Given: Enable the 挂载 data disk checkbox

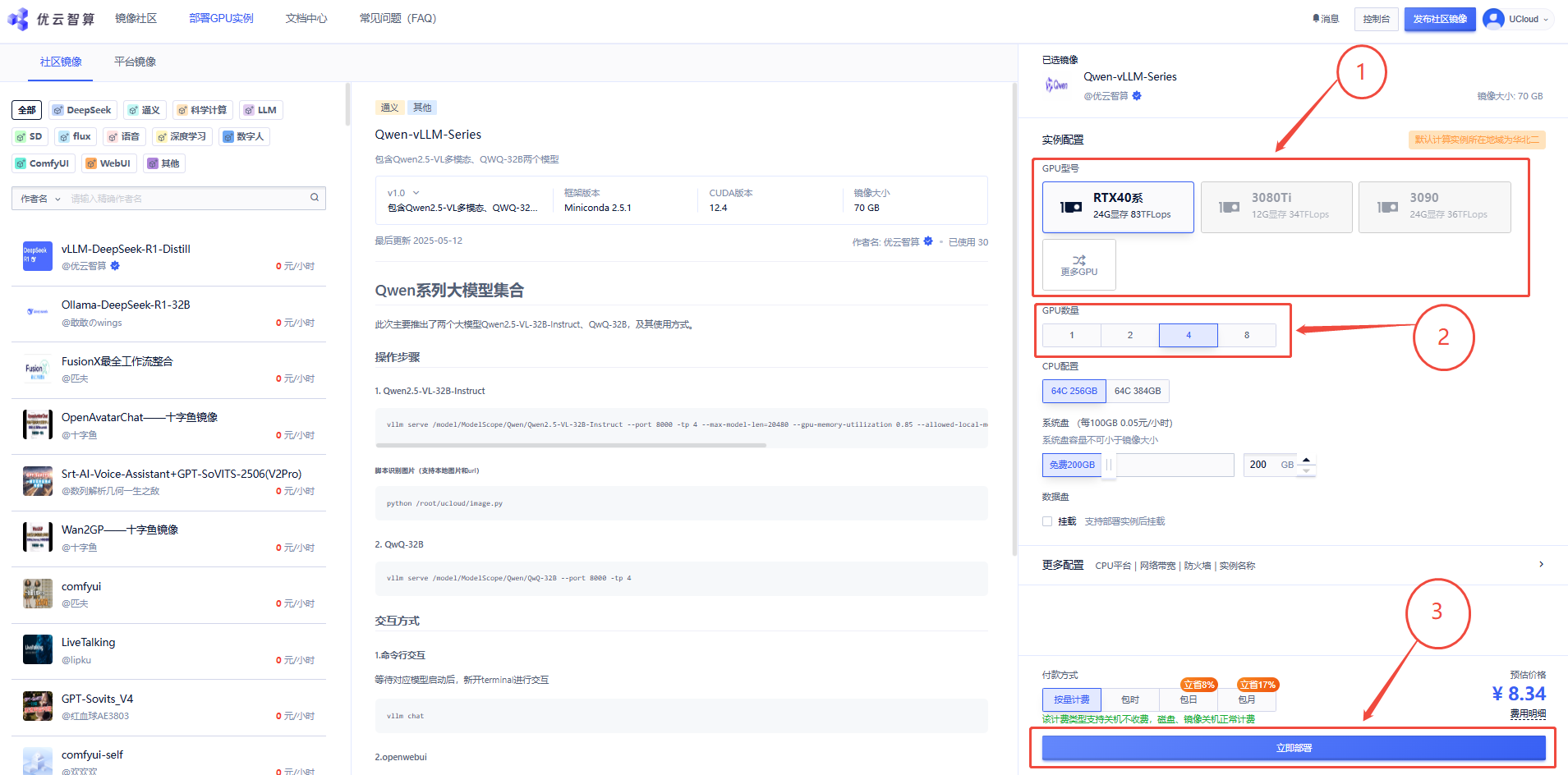Looking at the screenshot, I should (x=1047, y=521).
